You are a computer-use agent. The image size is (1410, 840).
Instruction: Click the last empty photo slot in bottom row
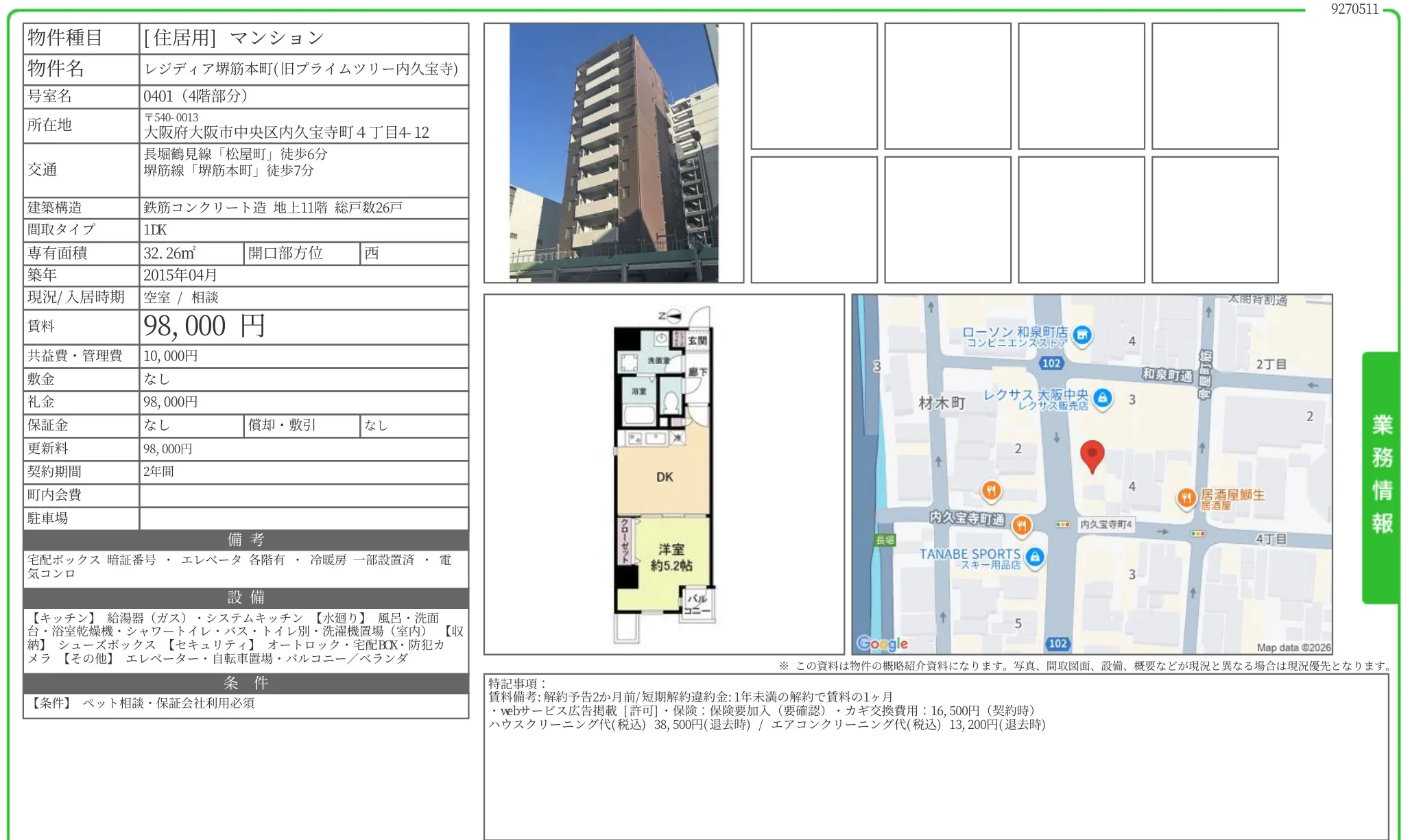(1215, 219)
